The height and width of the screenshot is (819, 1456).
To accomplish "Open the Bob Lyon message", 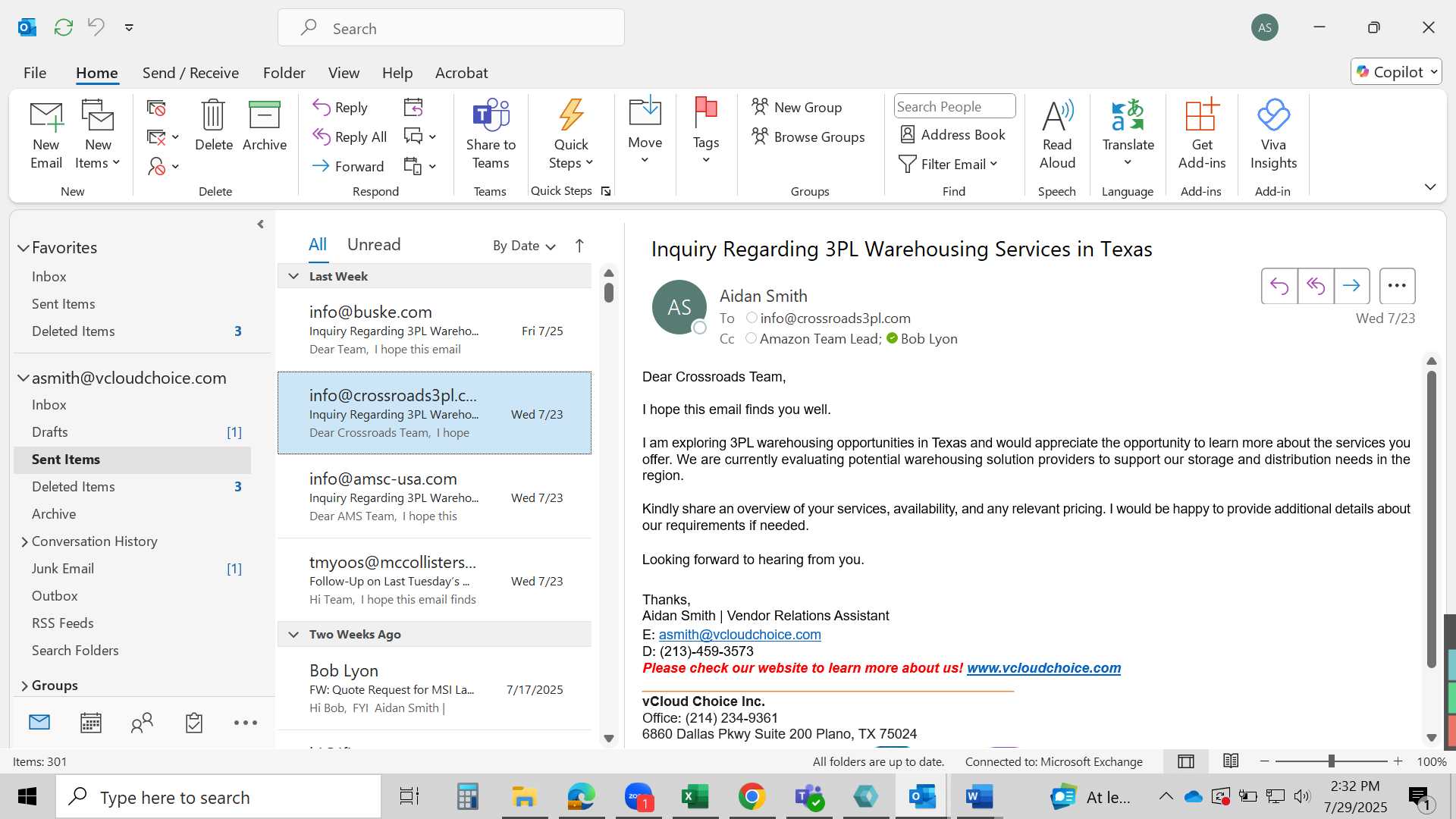I will pyautogui.click(x=435, y=689).
